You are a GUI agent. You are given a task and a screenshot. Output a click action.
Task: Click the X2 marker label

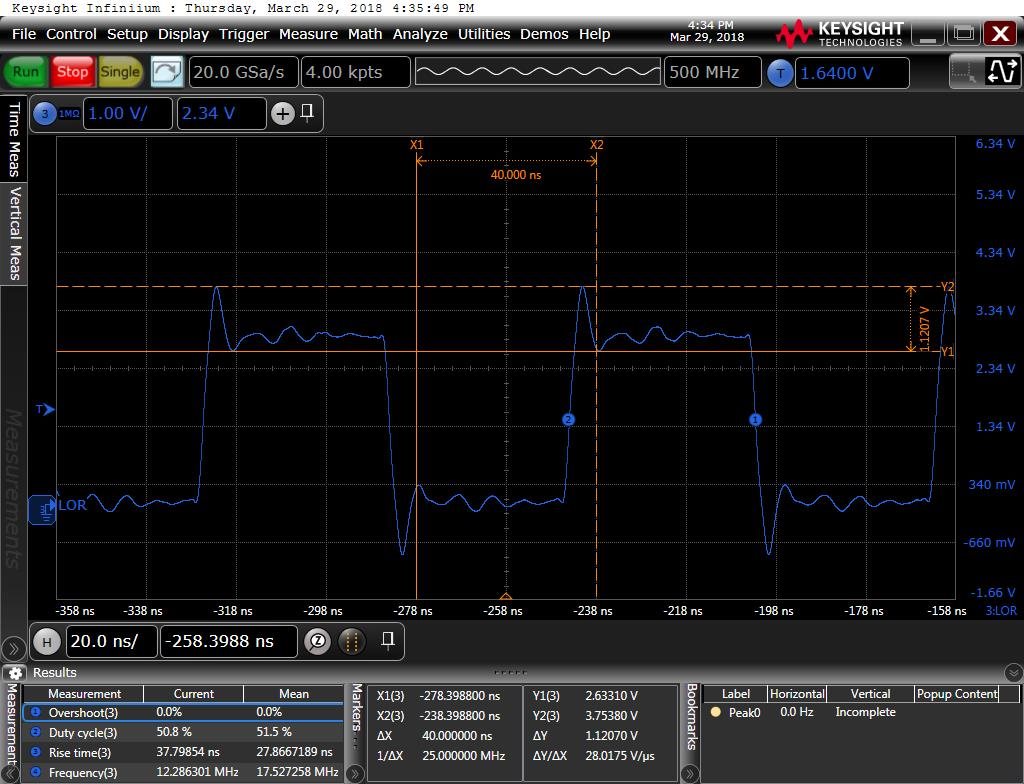tap(596, 144)
